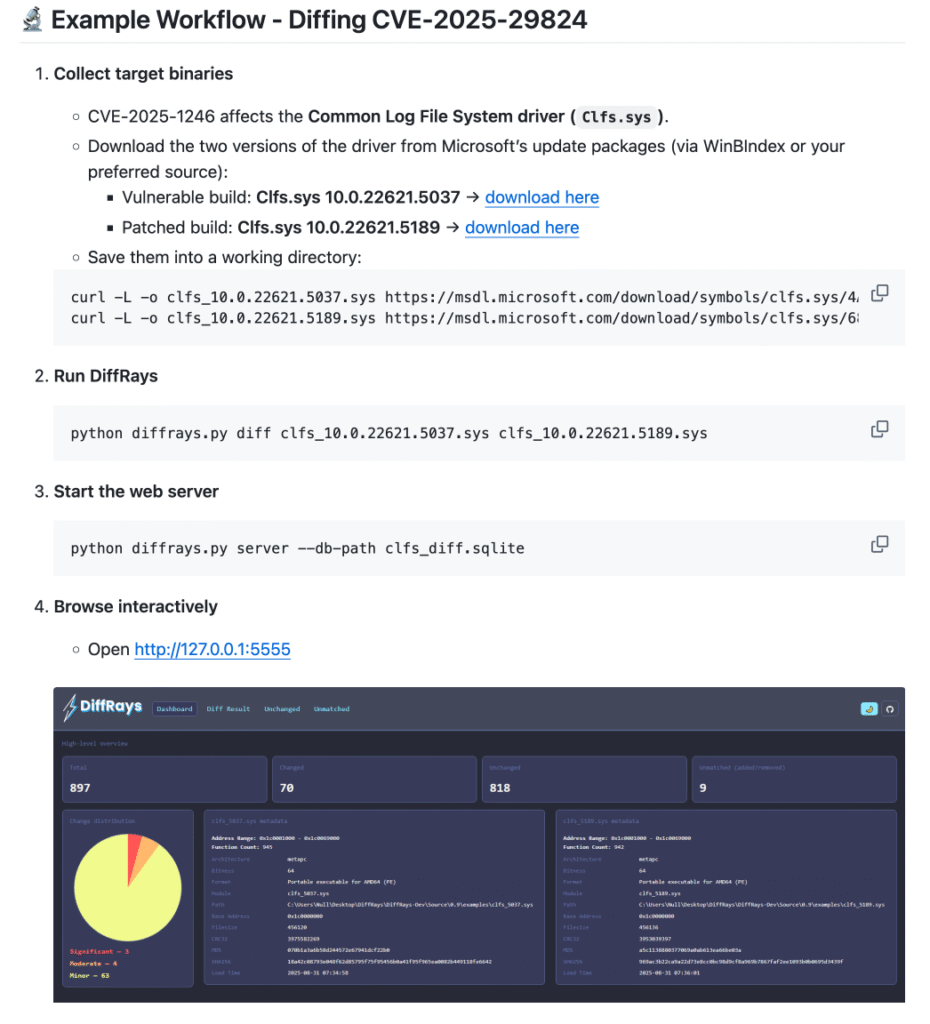Copy the curl download commands code block
930x1024 pixels.
click(x=880, y=293)
